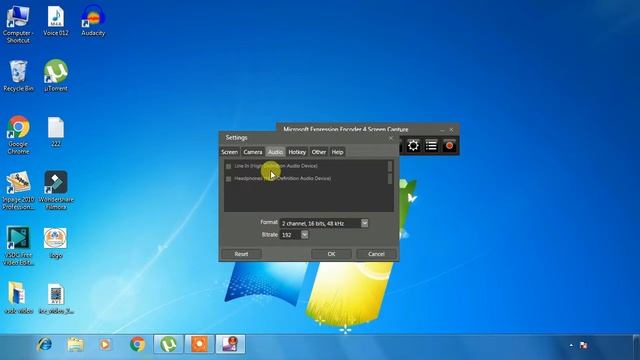This screenshot has height=360, width=640.
Task: Enable the Headphones audio device checkbox
Action: (x=229, y=179)
